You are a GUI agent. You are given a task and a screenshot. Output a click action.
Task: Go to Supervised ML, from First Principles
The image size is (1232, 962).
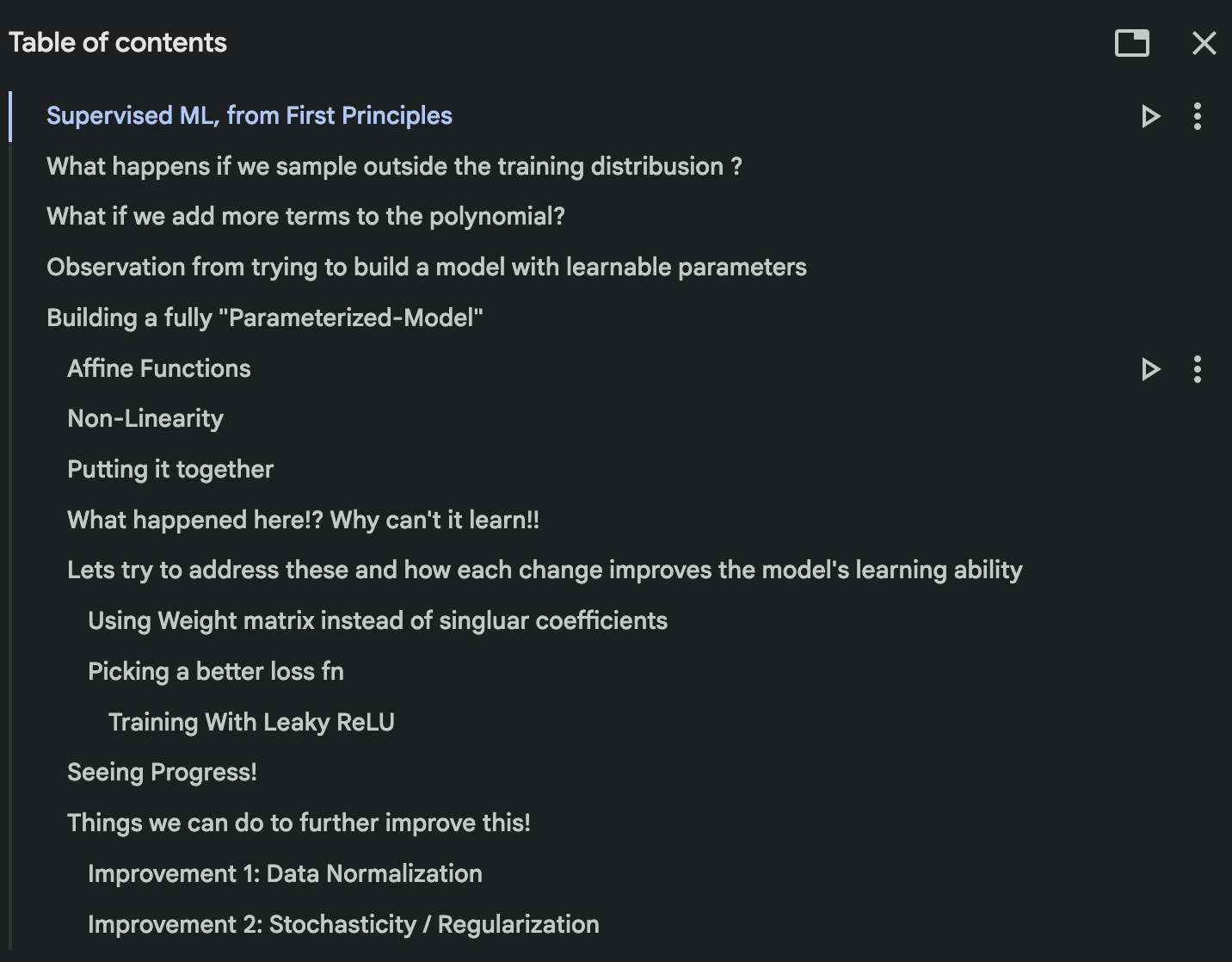pos(249,115)
